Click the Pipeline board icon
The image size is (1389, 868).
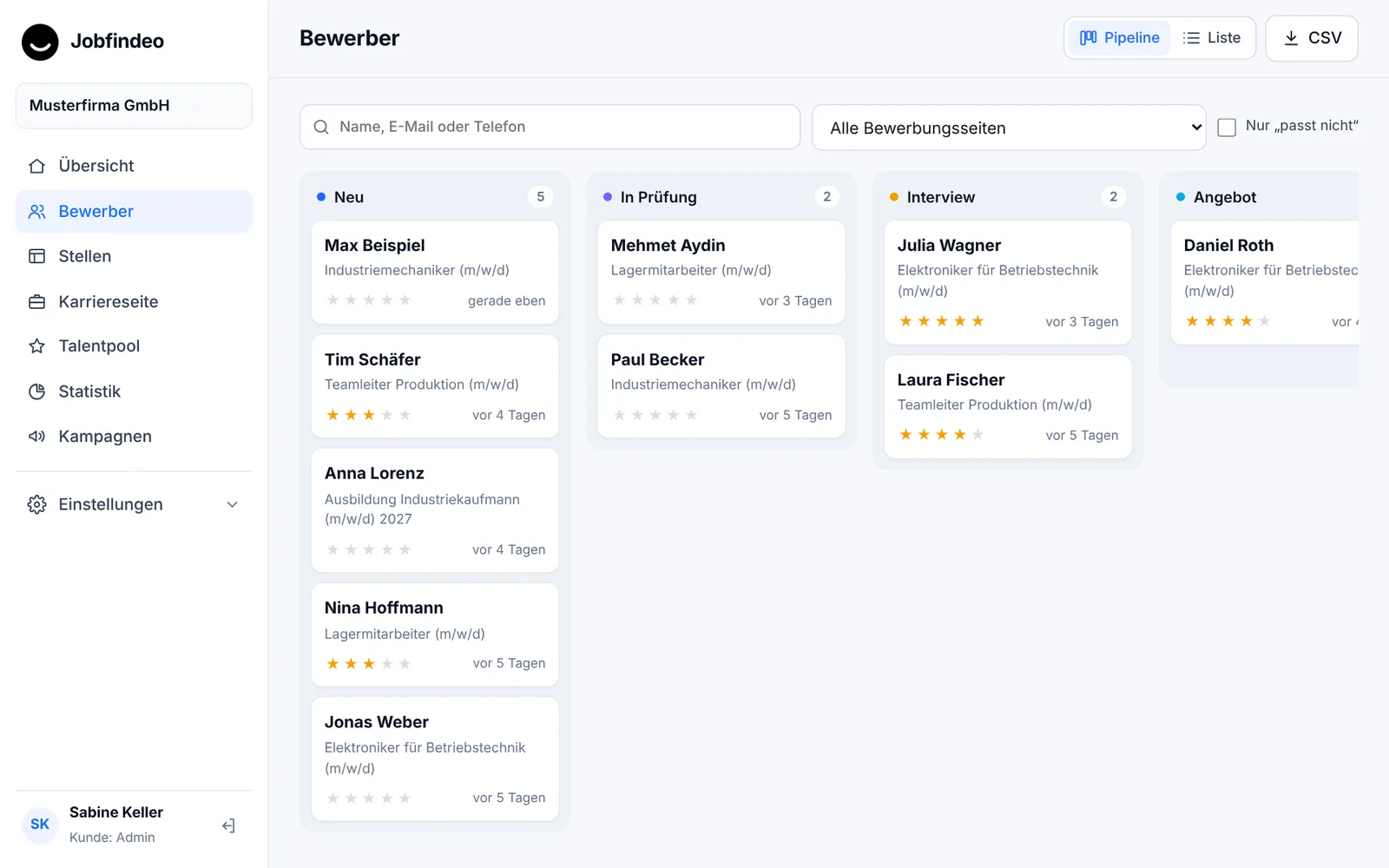point(1088,38)
